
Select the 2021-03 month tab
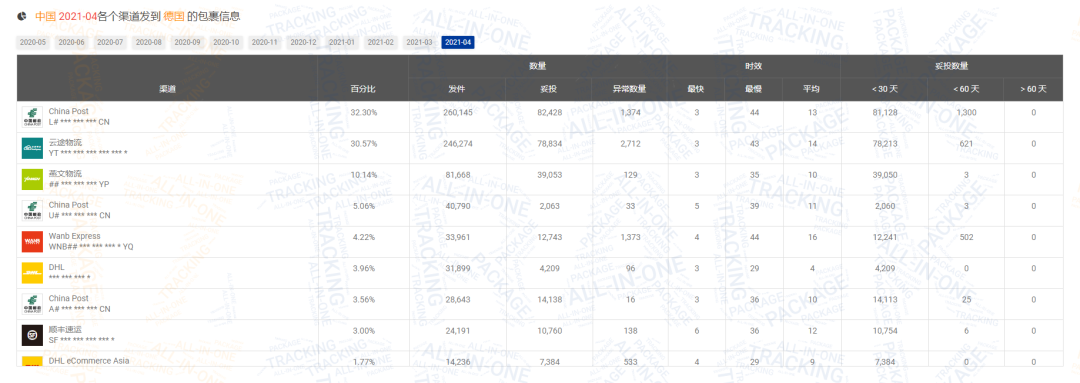[419, 43]
